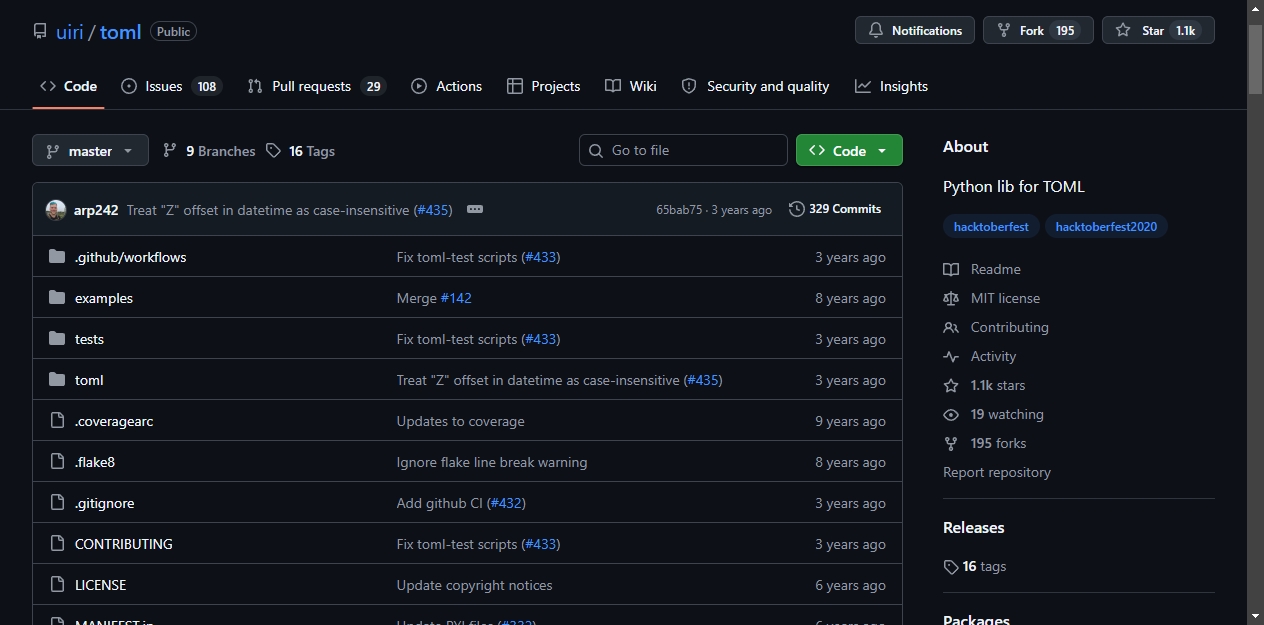Open #433 link in tests row
This screenshot has height=625, width=1264.
coord(541,339)
